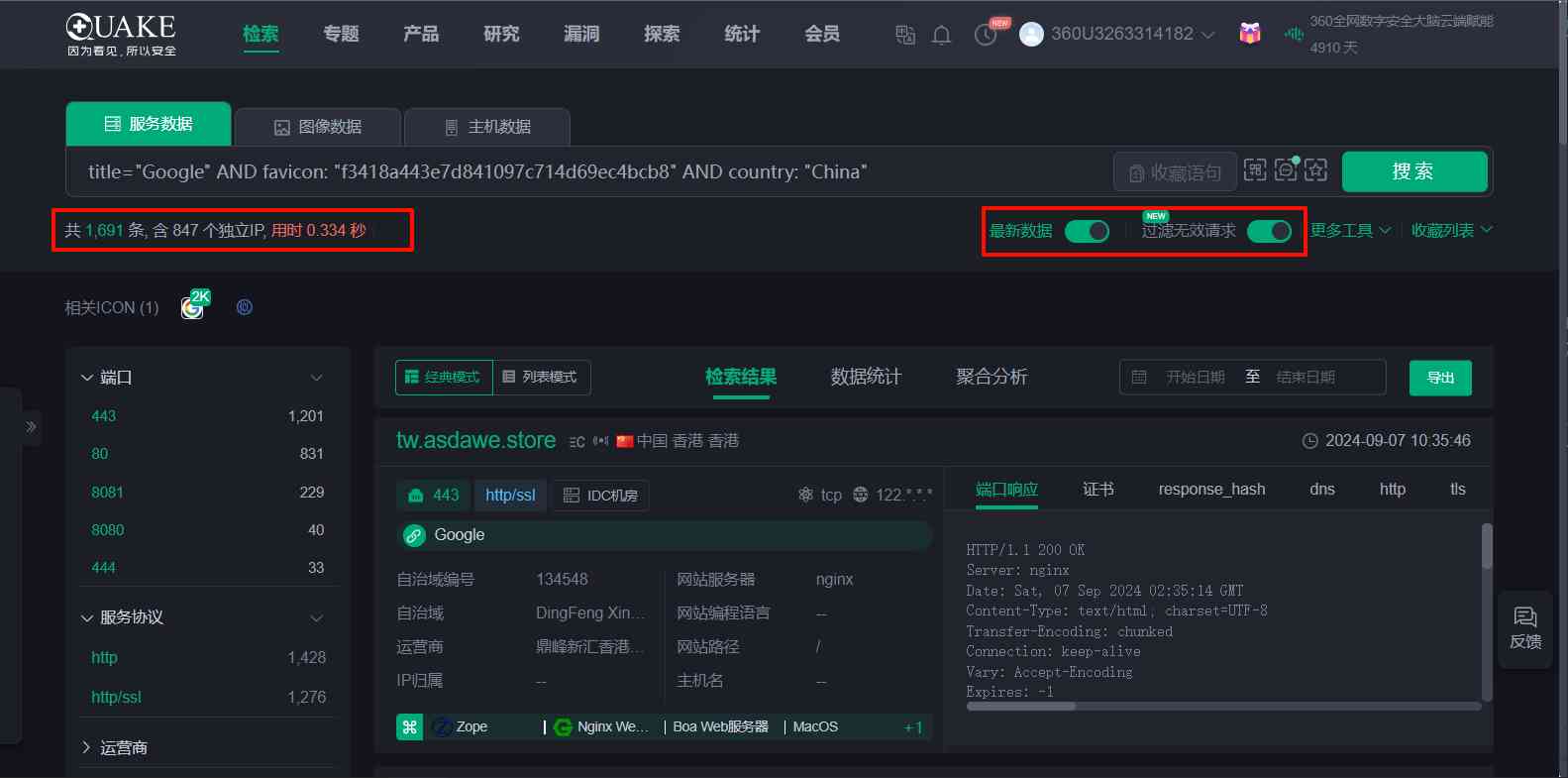Open the notifications bell

pyautogui.click(x=942, y=35)
